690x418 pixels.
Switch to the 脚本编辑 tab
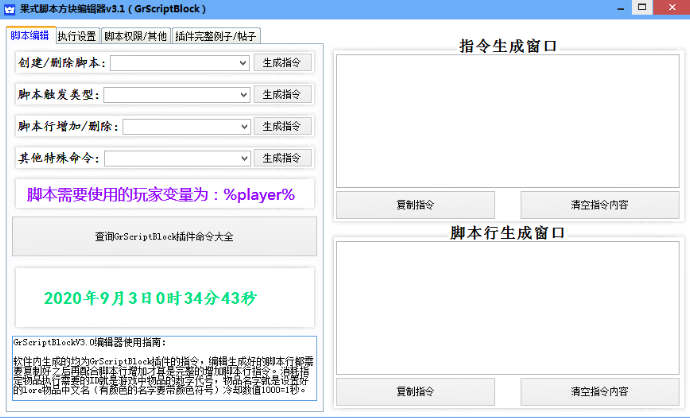30,35
